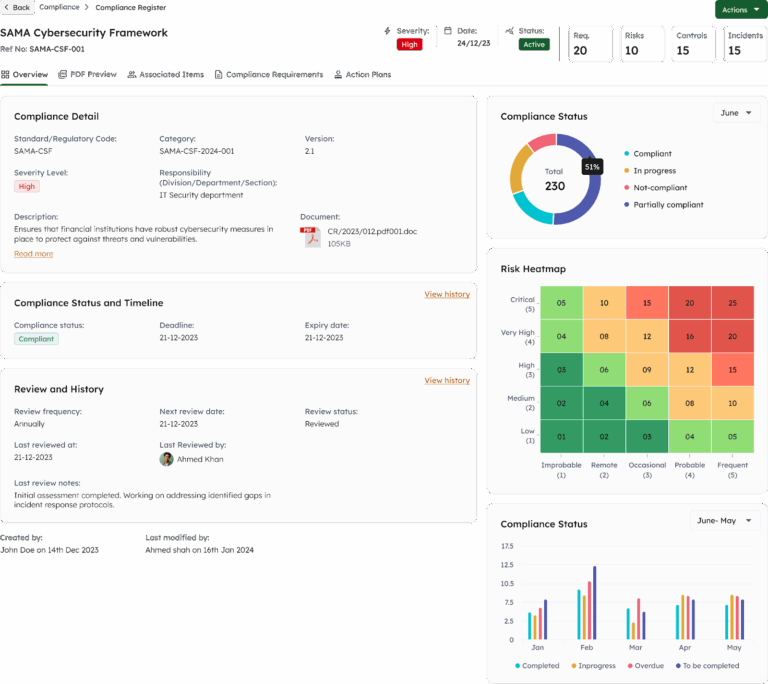Switch to the PDF Preview tab
This screenshot has height=684, width=768.
coord(87,74)
